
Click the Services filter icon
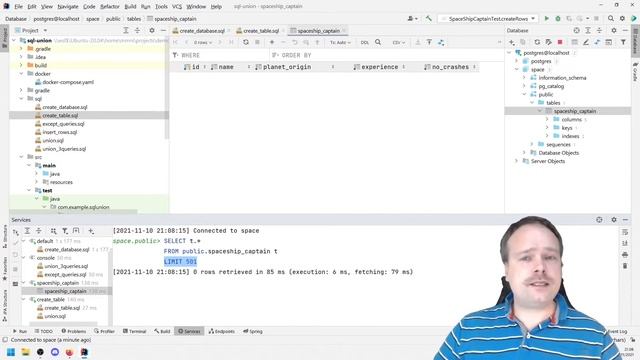65,231
